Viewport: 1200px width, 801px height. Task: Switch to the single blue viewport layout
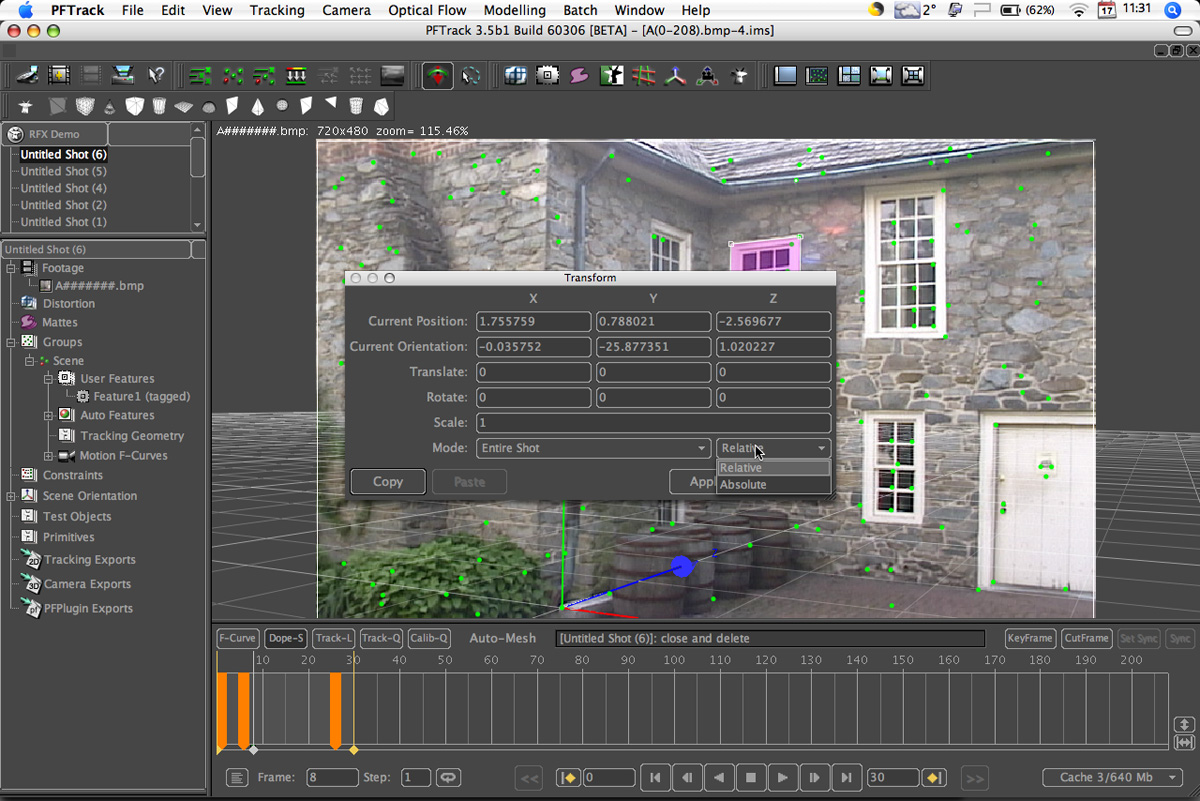[785, 75]
